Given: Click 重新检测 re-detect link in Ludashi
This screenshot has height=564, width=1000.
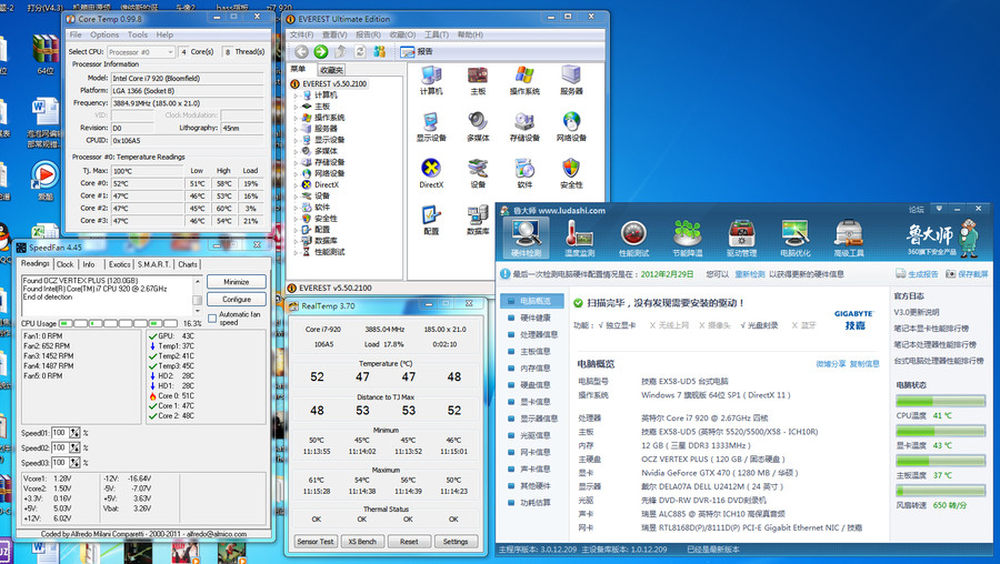Looking at the screenshot, I should point(749,274).
